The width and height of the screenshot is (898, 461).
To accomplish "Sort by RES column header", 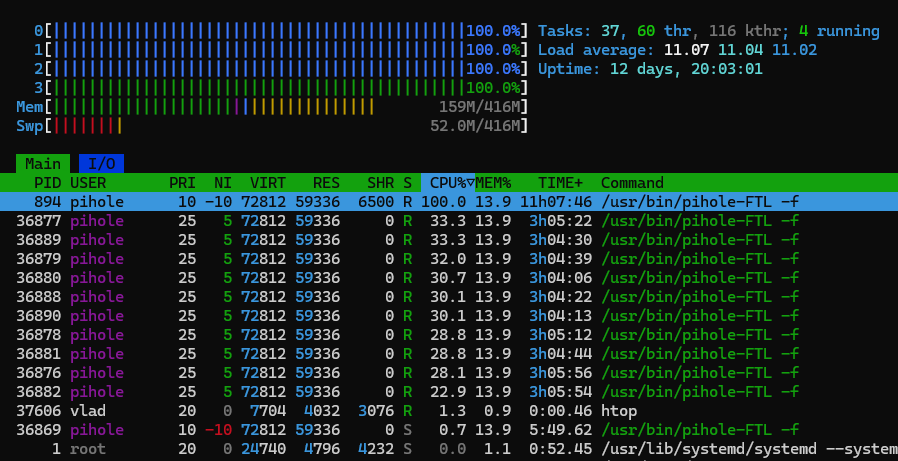I will click(x=326, y=183).
